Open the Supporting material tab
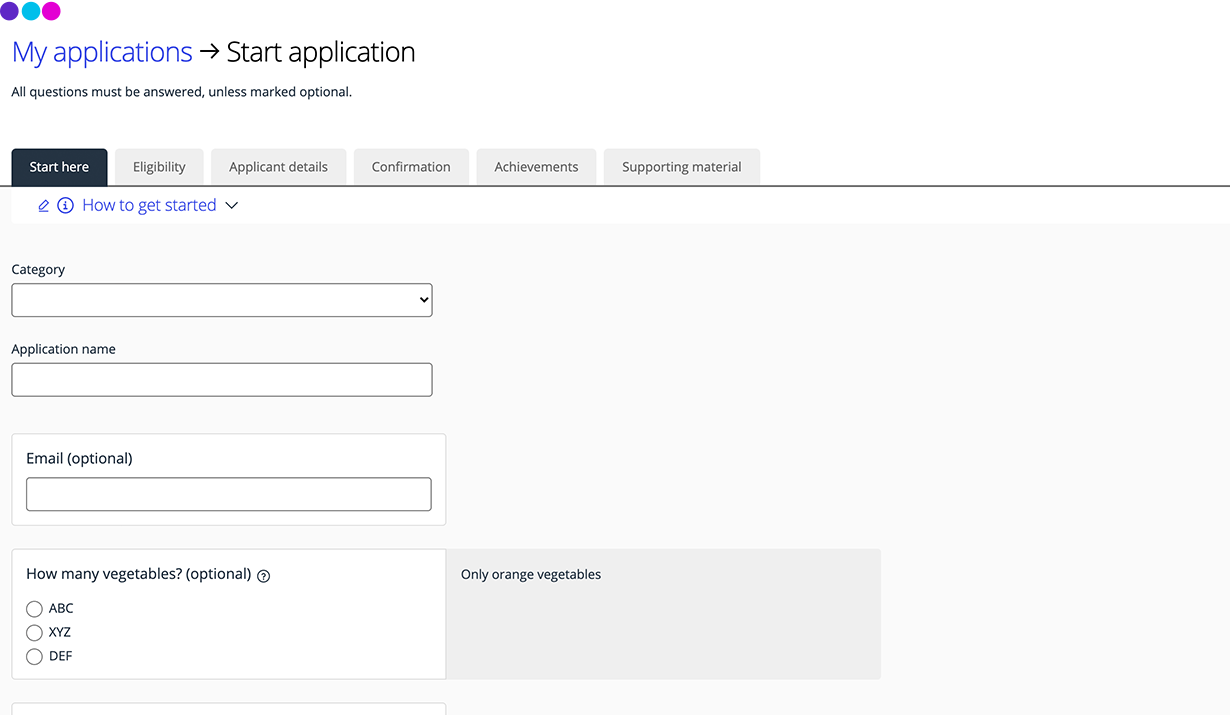The height and width of the screenshot is (715, 1230). [x=681, y=167]
